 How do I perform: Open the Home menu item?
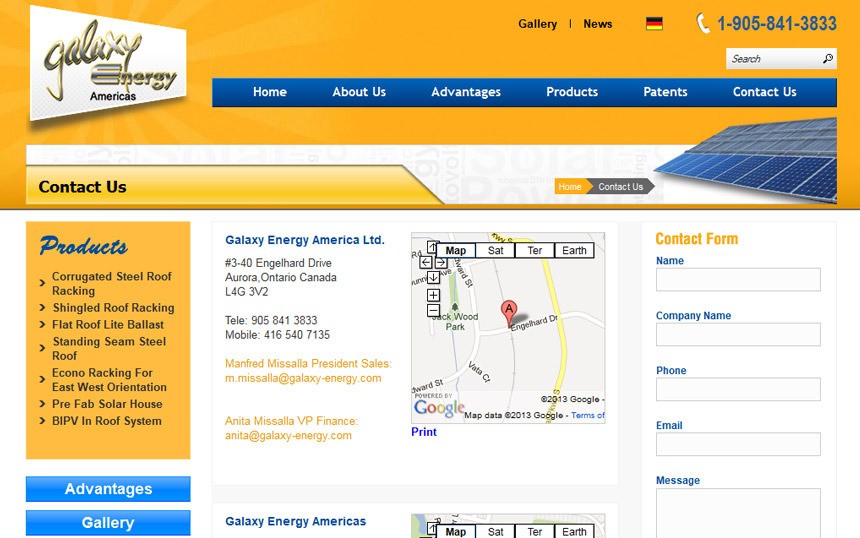pos(270,92)
